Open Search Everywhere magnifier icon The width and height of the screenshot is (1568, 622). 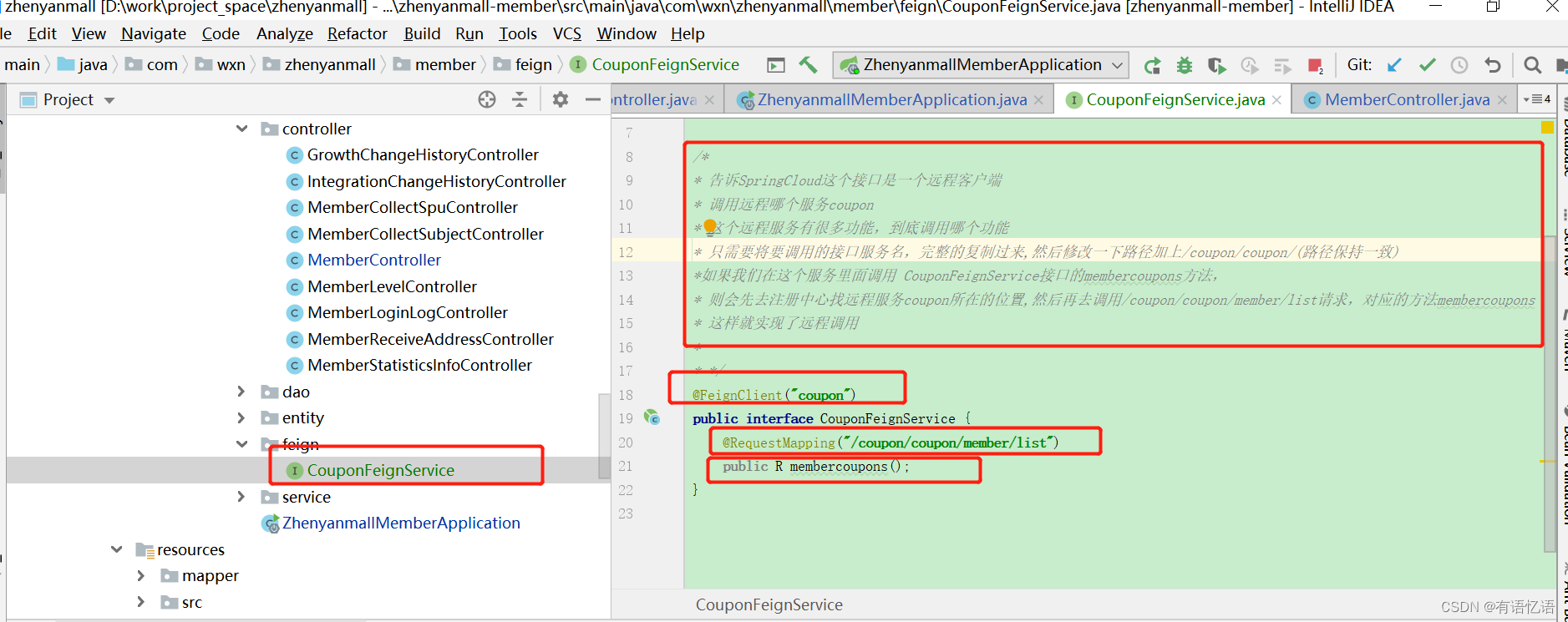click(1532, 65)
